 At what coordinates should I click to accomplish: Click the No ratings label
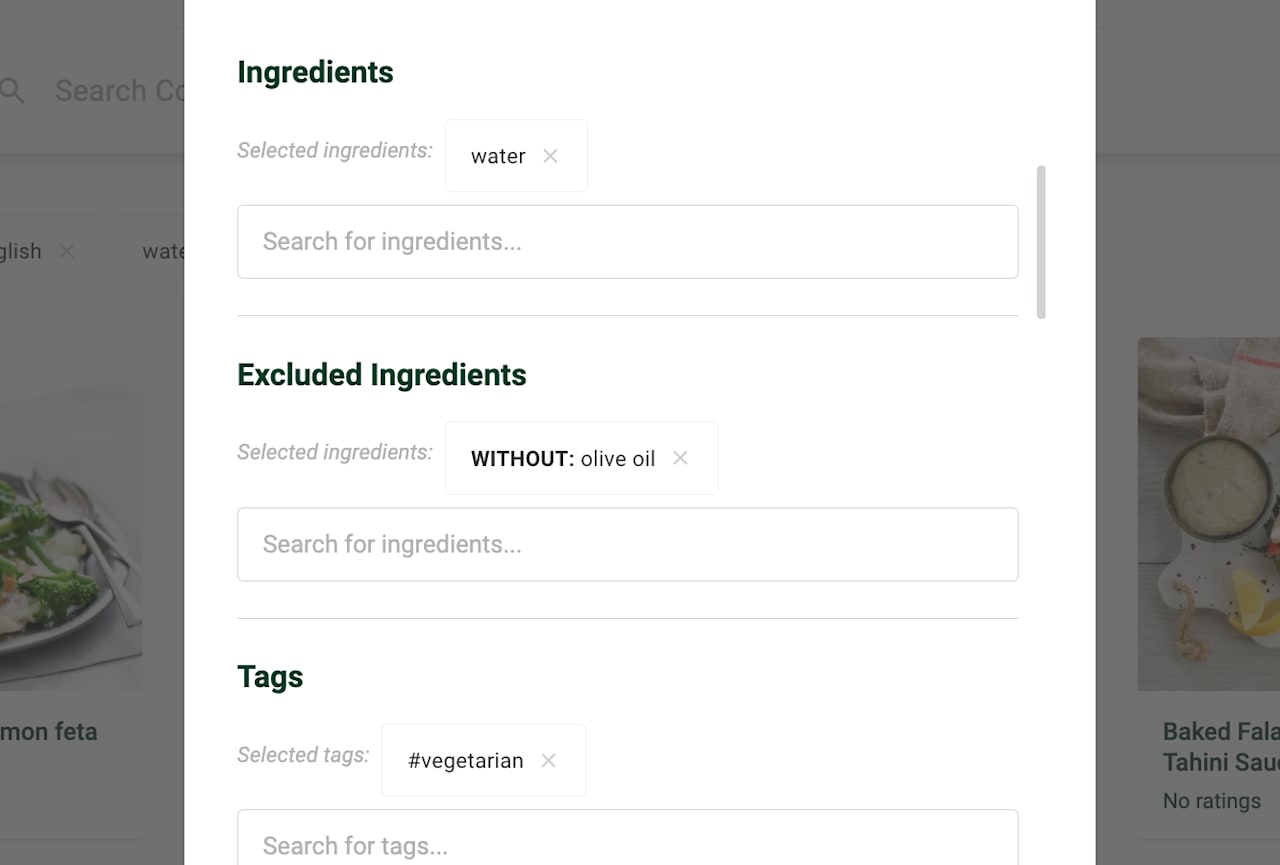coord(1211,801)
